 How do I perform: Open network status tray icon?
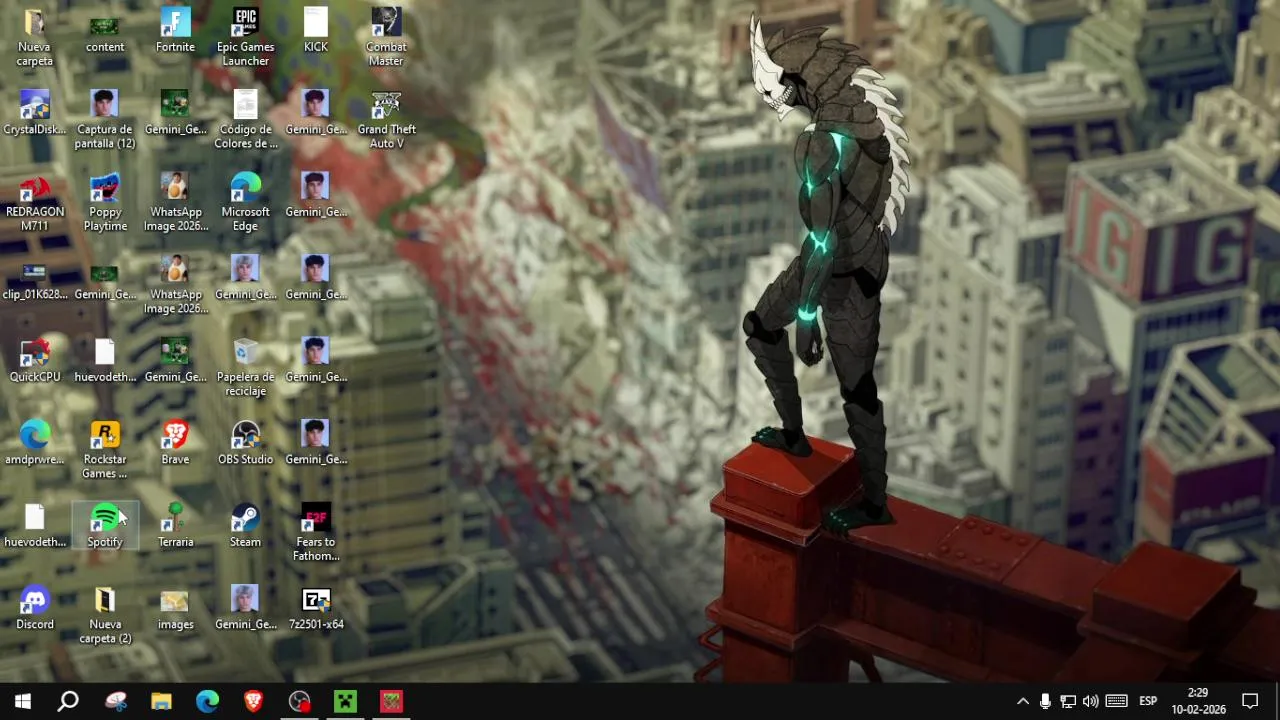[x=1068, y=701]
